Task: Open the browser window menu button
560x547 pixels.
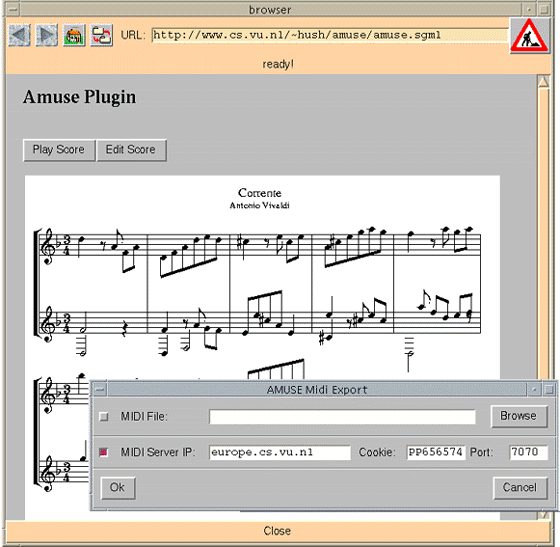Action: point(13,10)
